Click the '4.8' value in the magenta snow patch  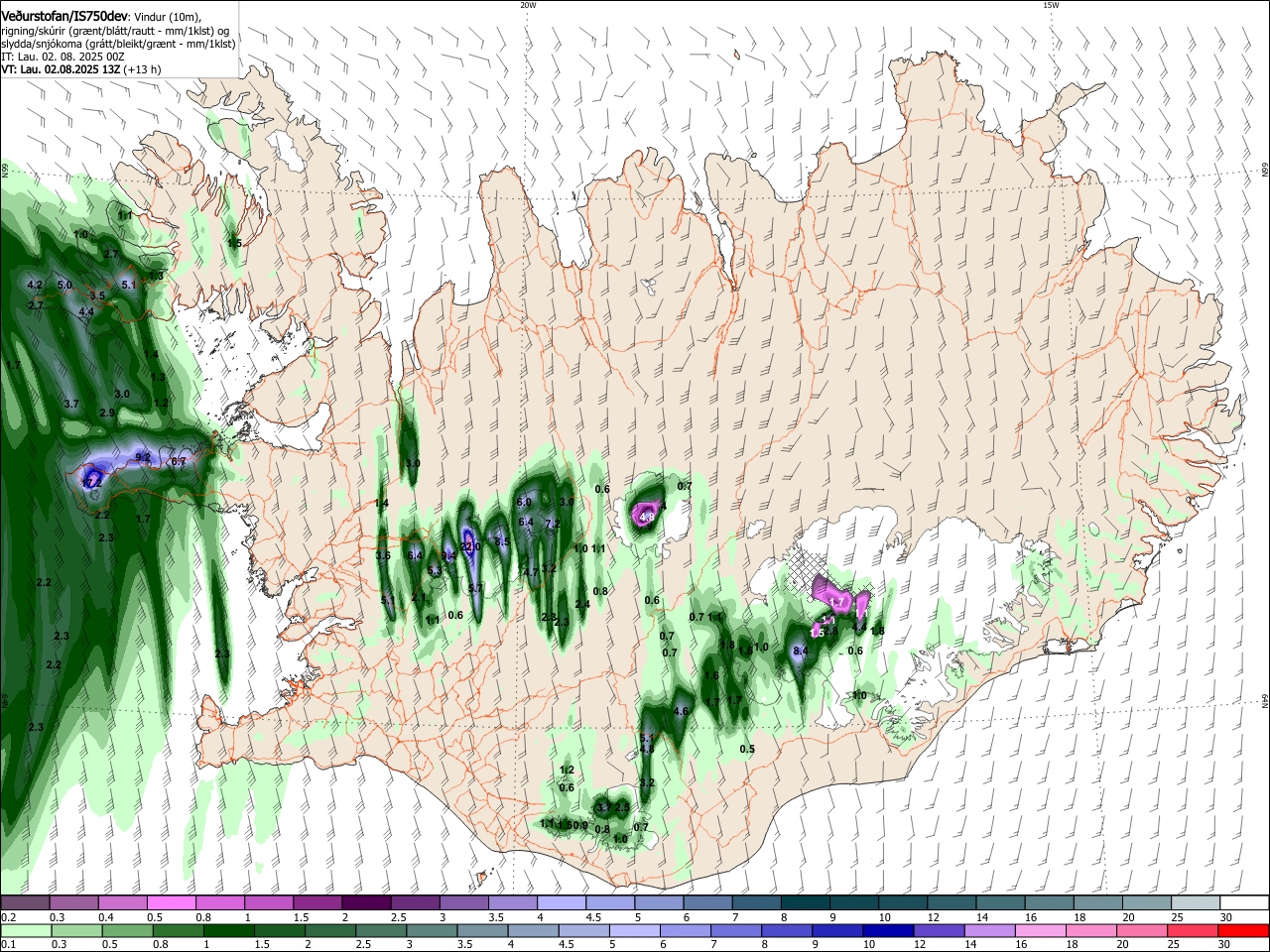pos(647,517)
